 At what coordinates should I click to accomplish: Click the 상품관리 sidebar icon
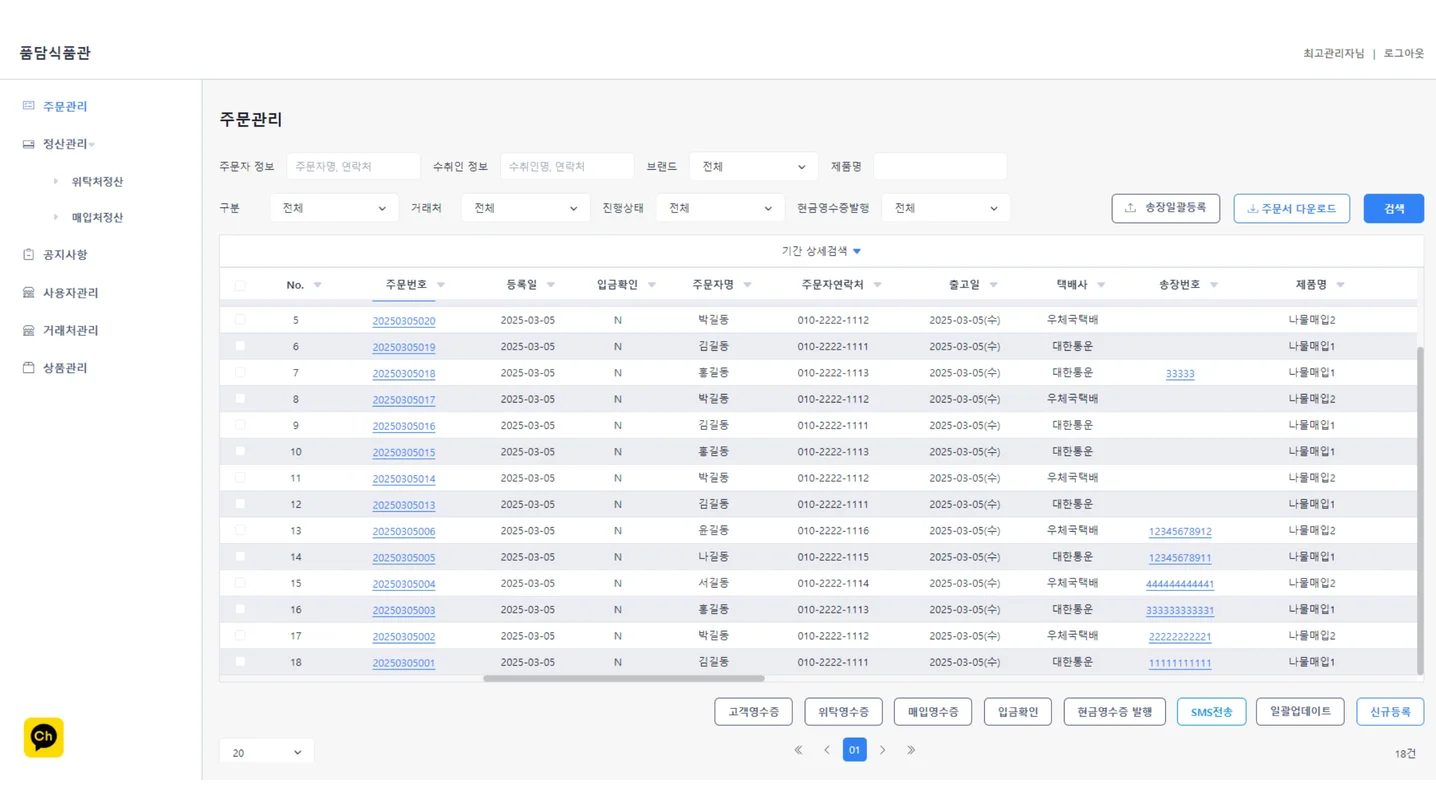[x=28, y=368]
